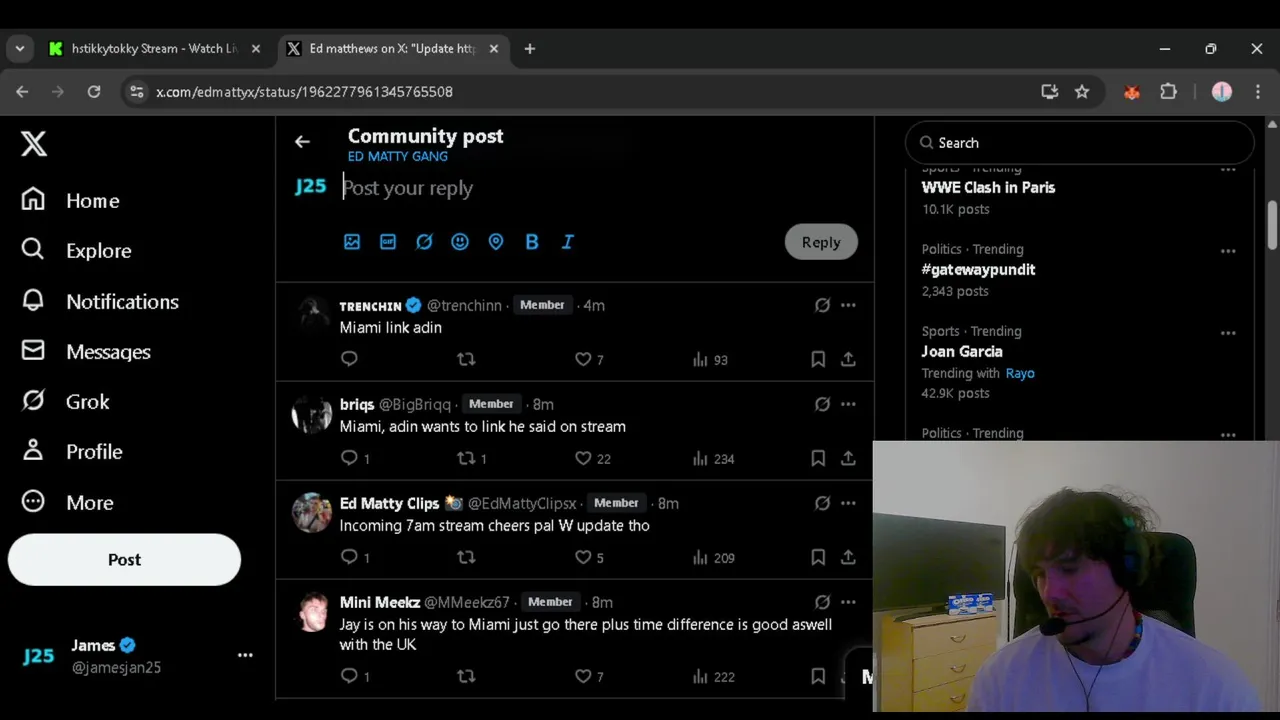Open the Chrome extensions menu

tap(1168, 91)
